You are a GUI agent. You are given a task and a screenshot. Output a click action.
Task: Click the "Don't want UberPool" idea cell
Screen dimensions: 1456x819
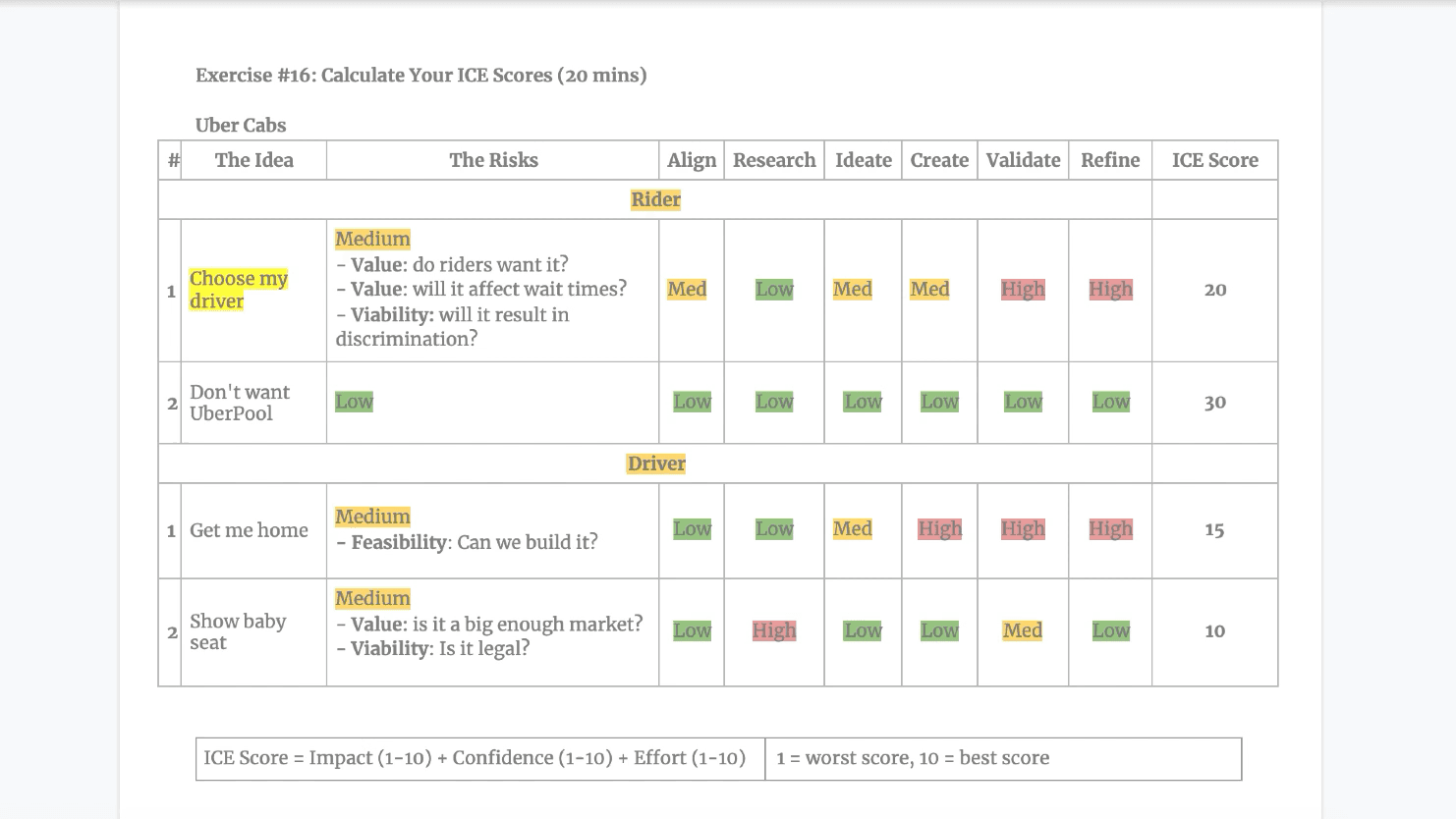(x=240, y=403)
